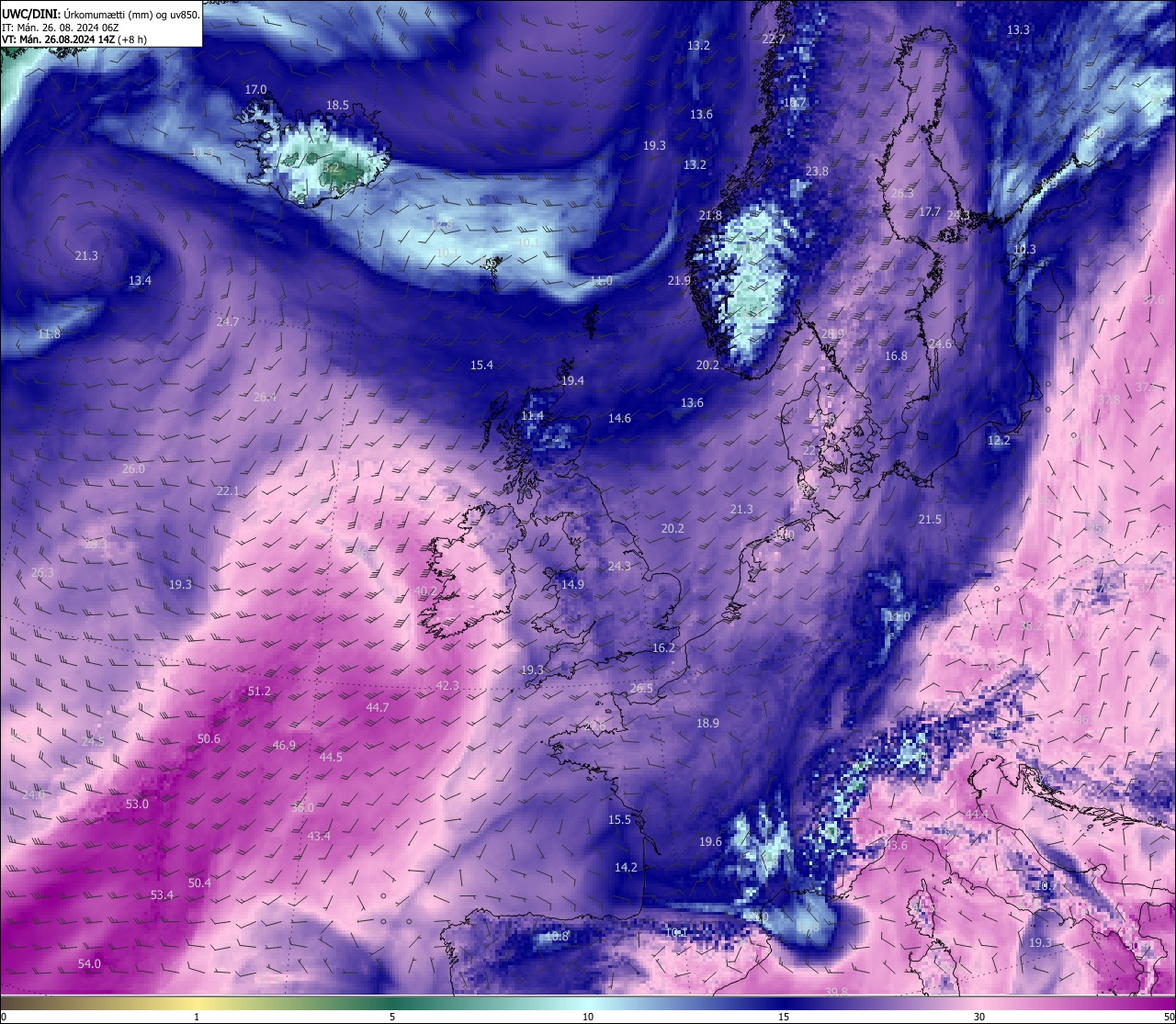Click the 'UWC/DINI: Úrkomumætti (mm) og uv850.' title line

pos(101,14)
